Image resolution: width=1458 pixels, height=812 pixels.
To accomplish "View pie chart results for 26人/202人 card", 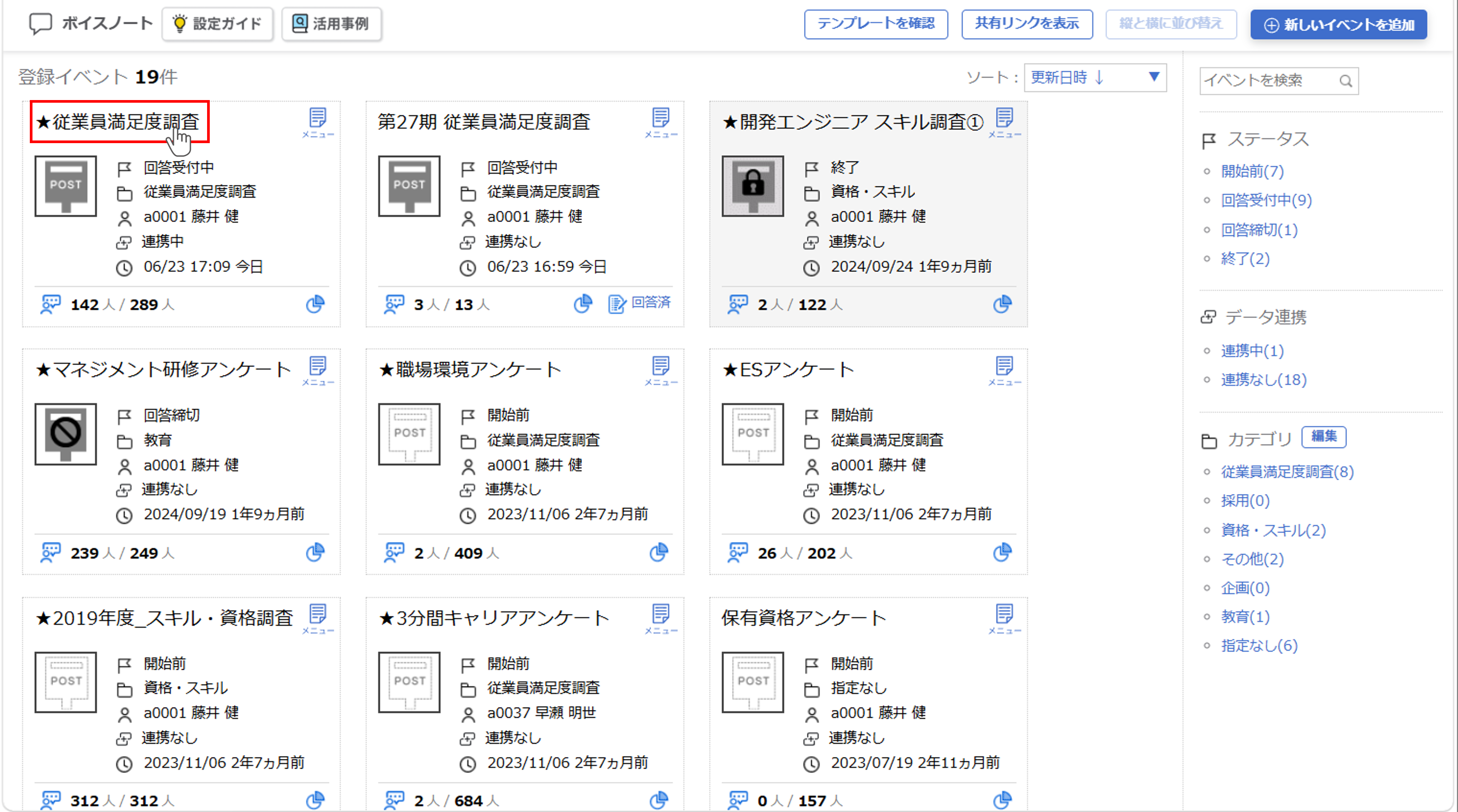I will [1002, 552].
